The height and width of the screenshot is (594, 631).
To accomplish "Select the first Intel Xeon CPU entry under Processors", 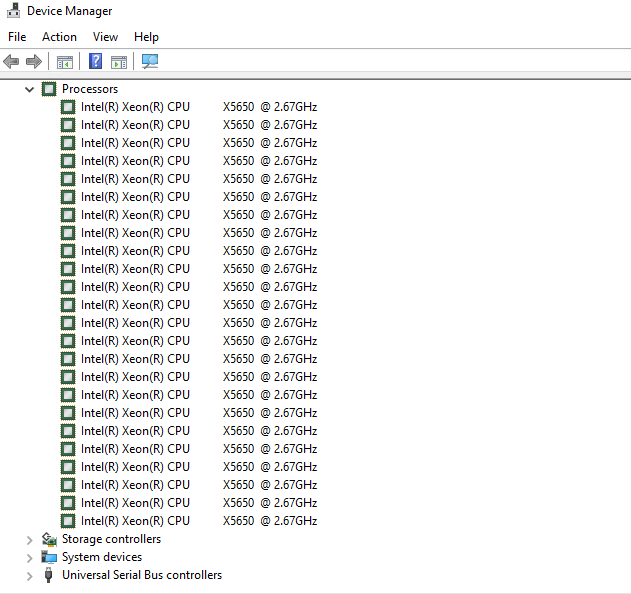I will click(199, 107).
